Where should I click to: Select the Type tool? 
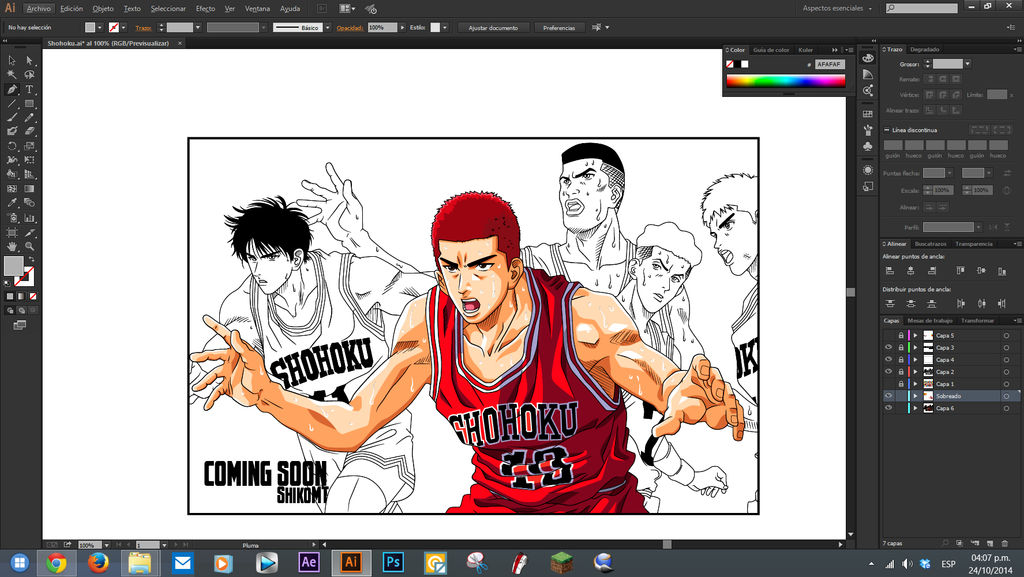29,90
